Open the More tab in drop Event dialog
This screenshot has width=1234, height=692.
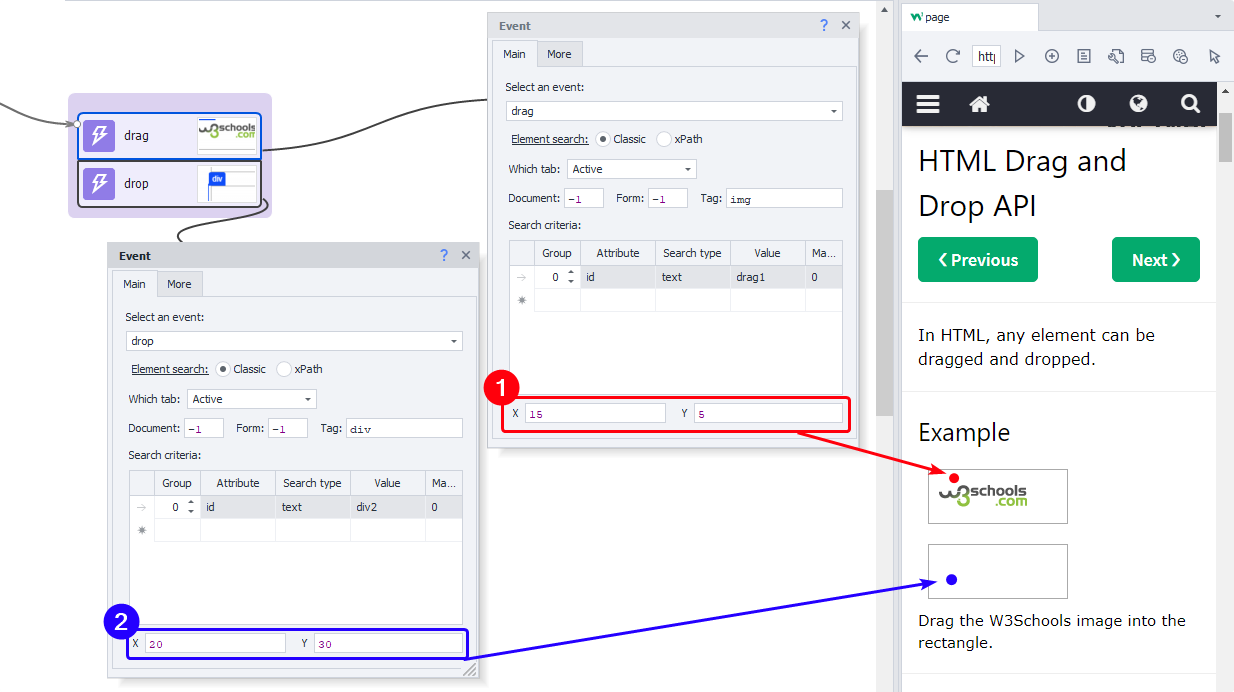(179, 284)
